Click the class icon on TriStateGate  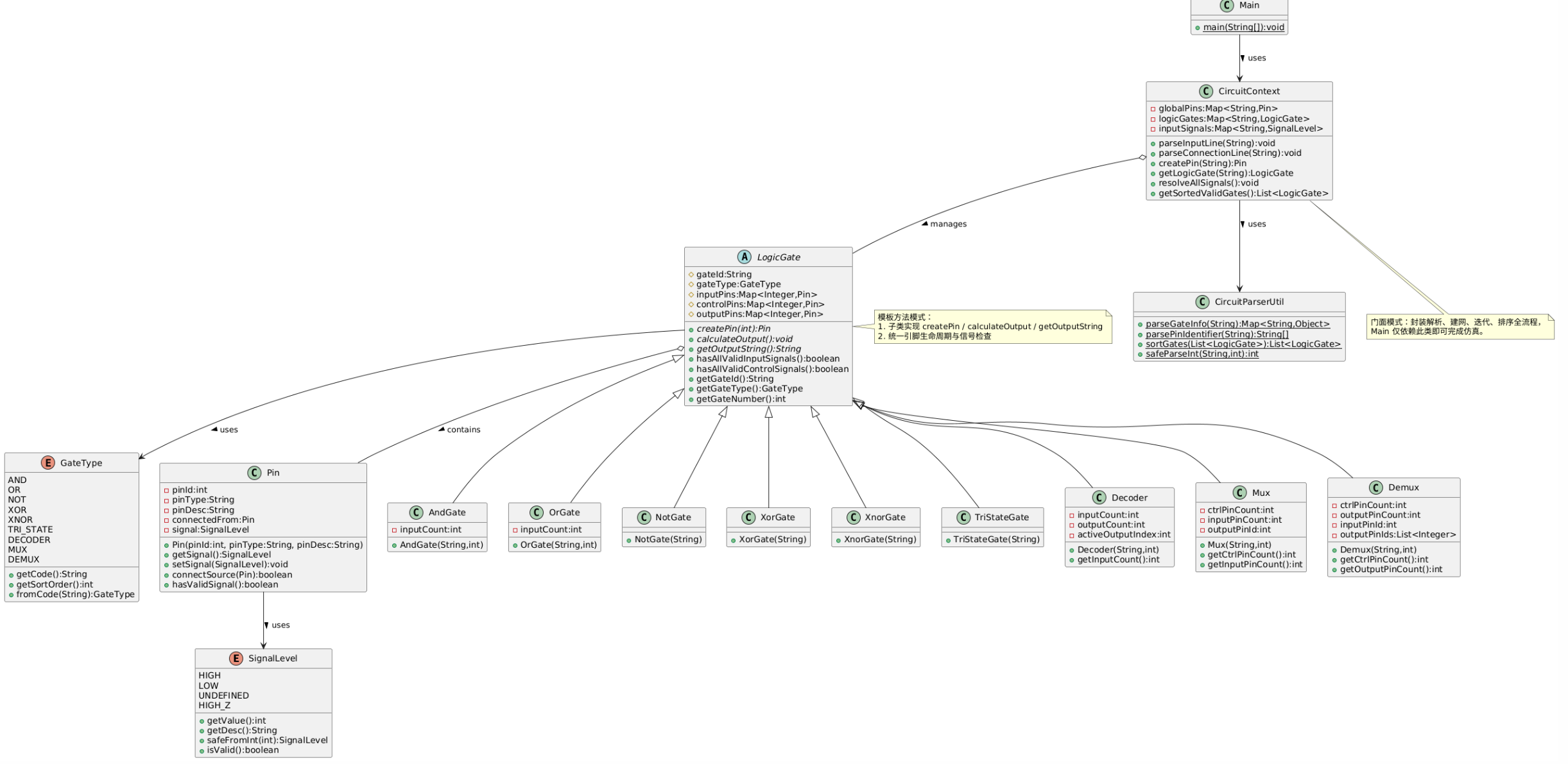(963, 518)
